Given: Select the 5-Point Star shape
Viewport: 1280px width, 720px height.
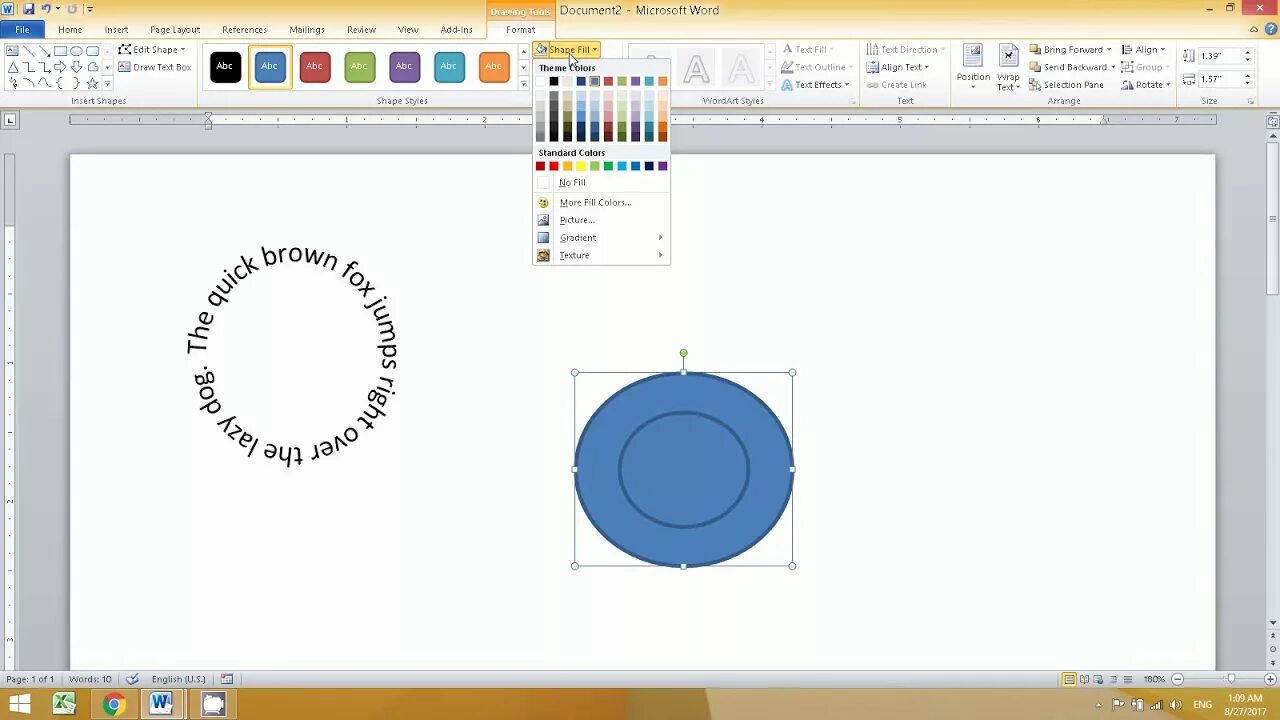Looking at the screenshot, I should [93, 84].
